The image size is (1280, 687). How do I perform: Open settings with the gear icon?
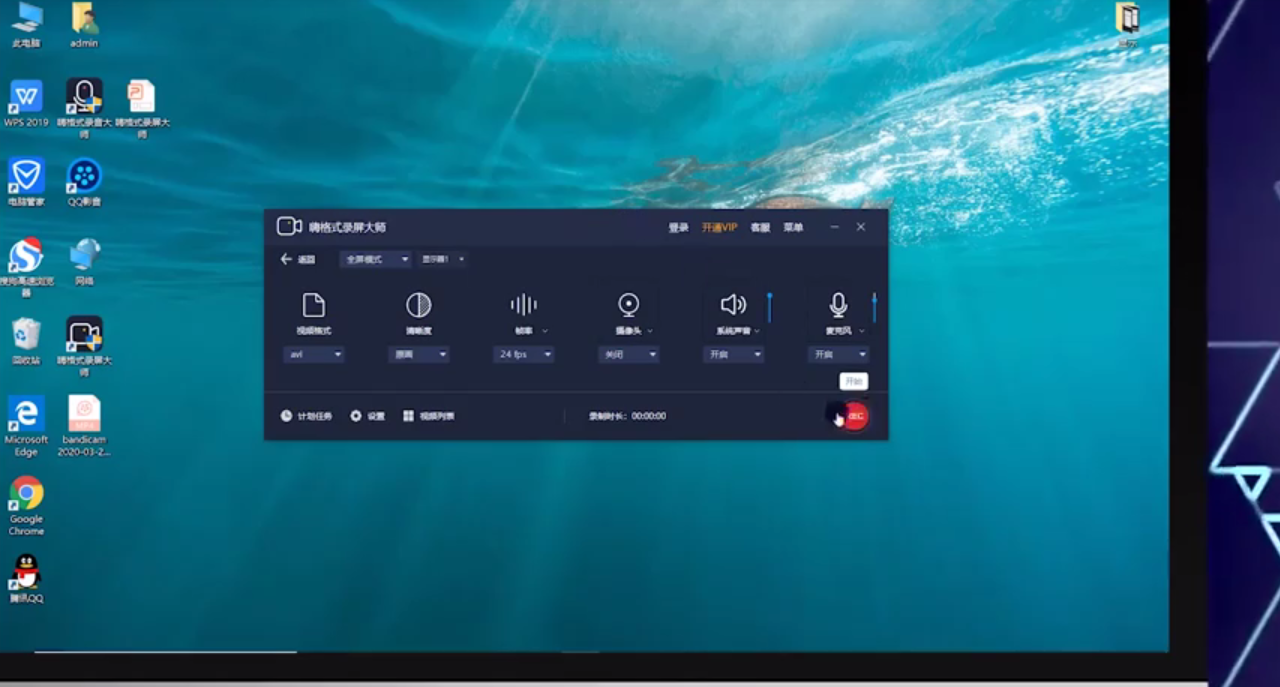pos(367,416)
